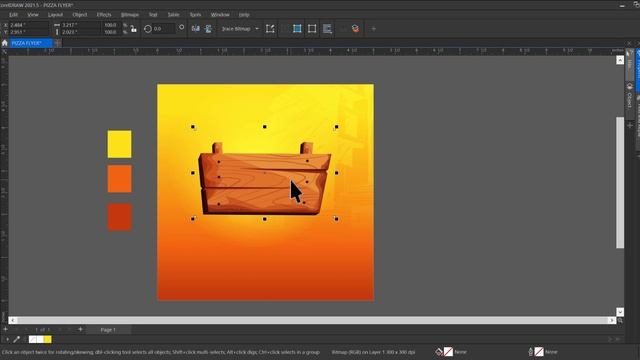The image size is (640, 360).
Task: Click the fill bucket icon in status bar
Action: click(439, 351)
